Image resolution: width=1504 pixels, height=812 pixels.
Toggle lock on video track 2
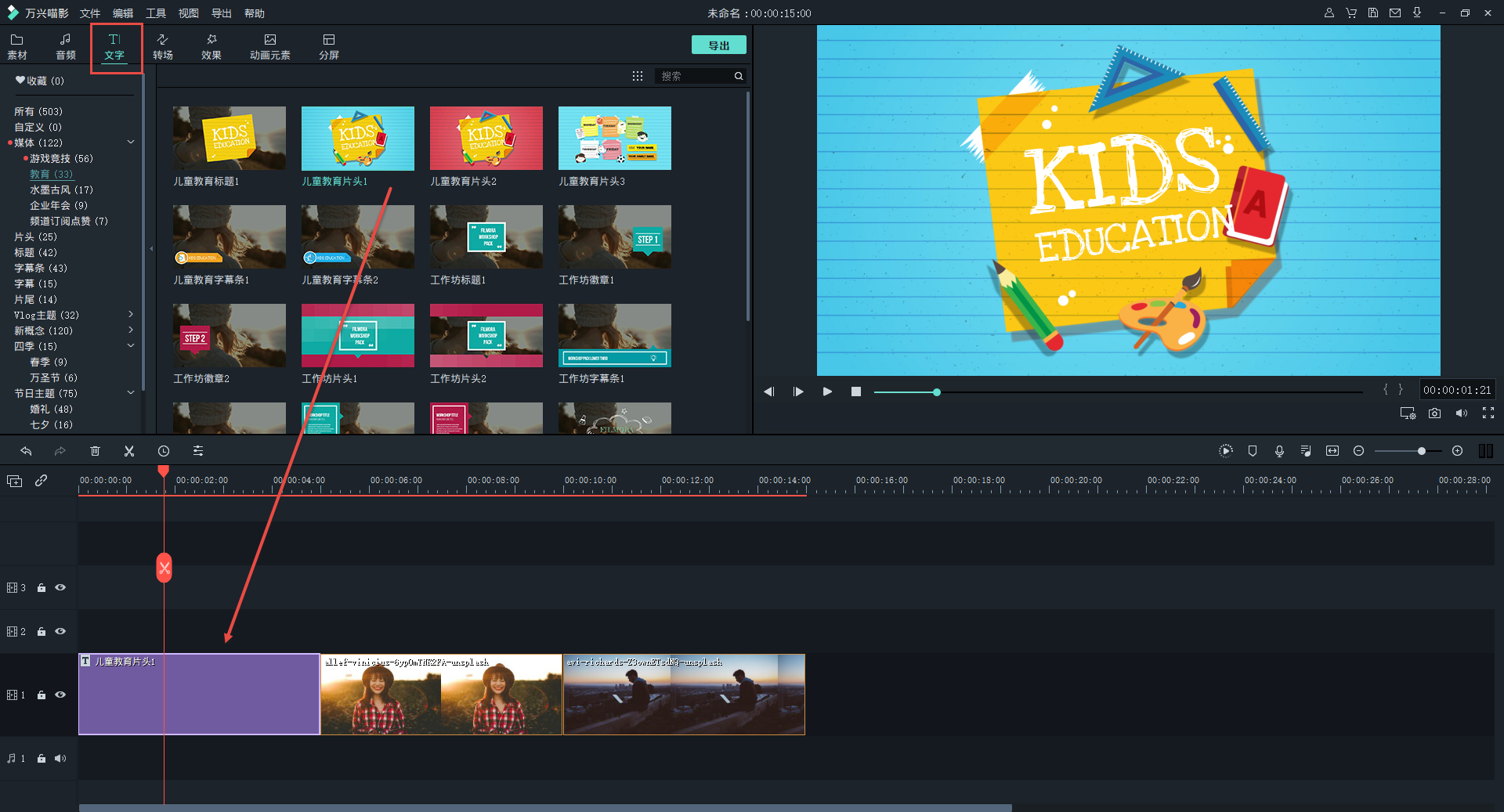click(42, 632)
